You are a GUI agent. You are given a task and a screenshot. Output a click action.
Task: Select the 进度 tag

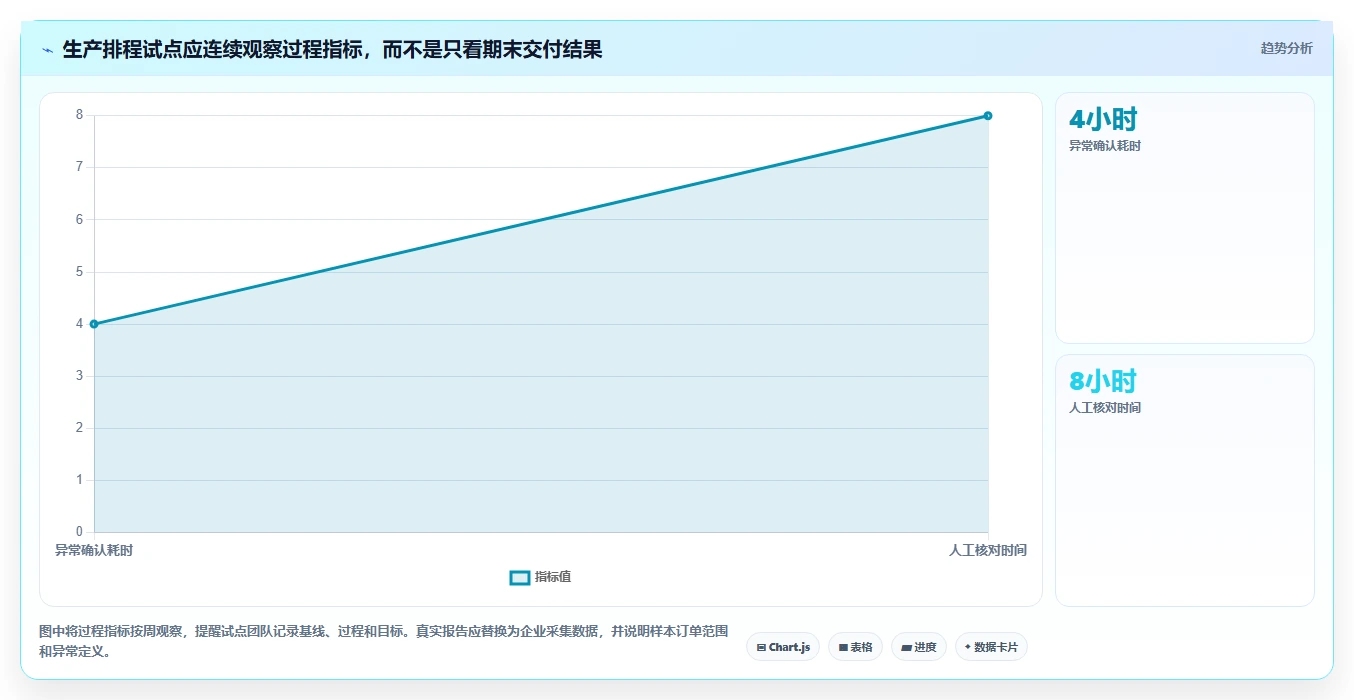(918, 647)
